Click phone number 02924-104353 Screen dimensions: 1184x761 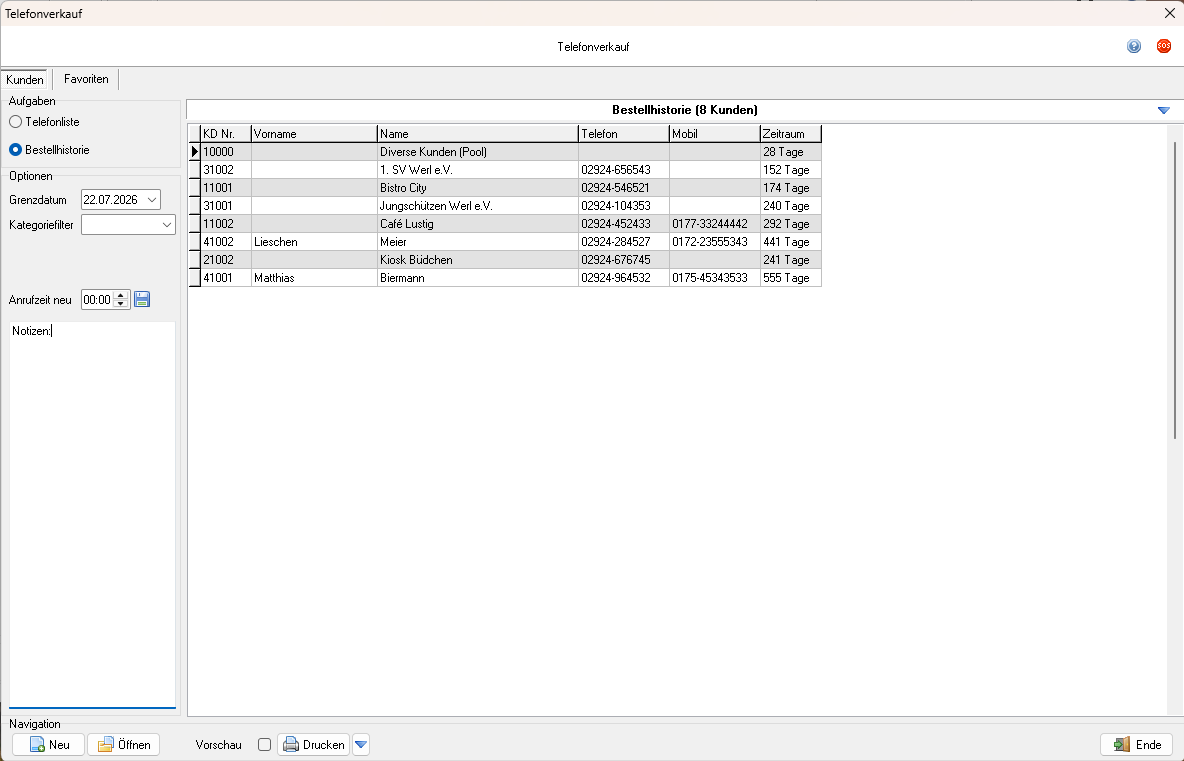pyautogui.click(x=624, y=205)
